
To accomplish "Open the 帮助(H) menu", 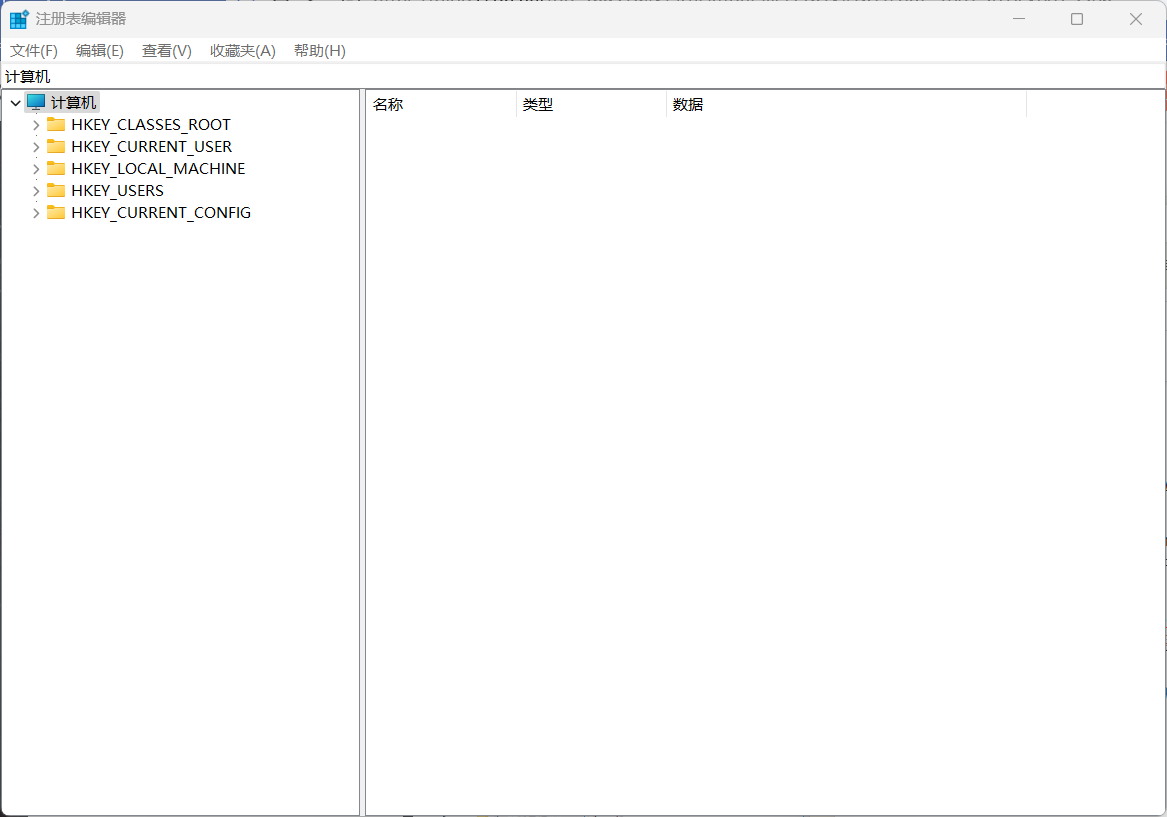I will coord(319,51).
